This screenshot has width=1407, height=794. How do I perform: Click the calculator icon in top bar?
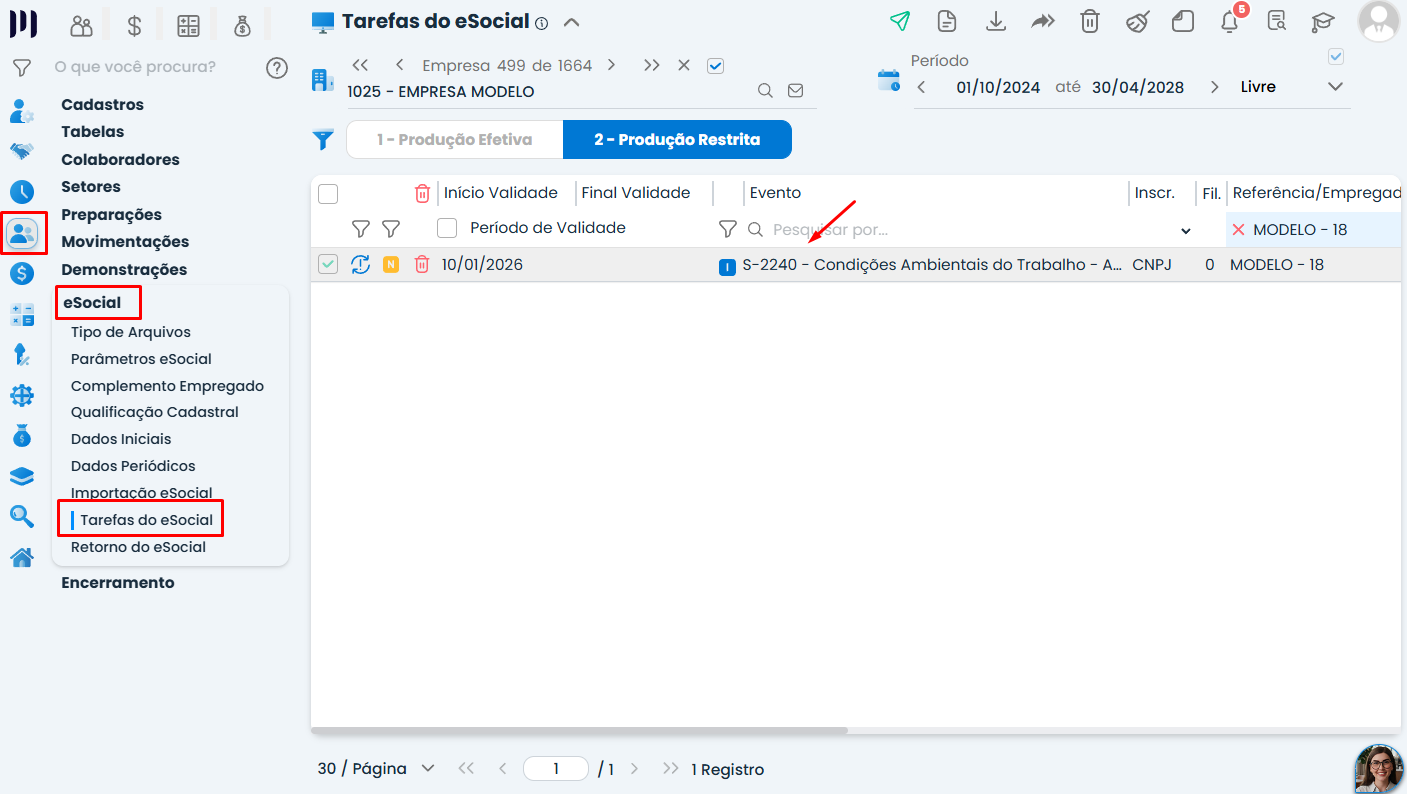(188, 26)
